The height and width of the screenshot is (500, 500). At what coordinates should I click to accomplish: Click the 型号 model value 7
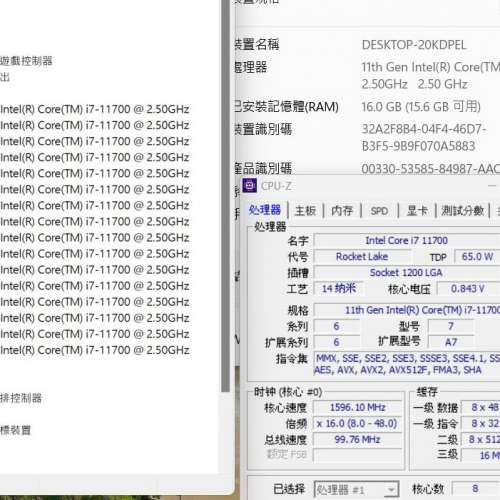(451, 326)
